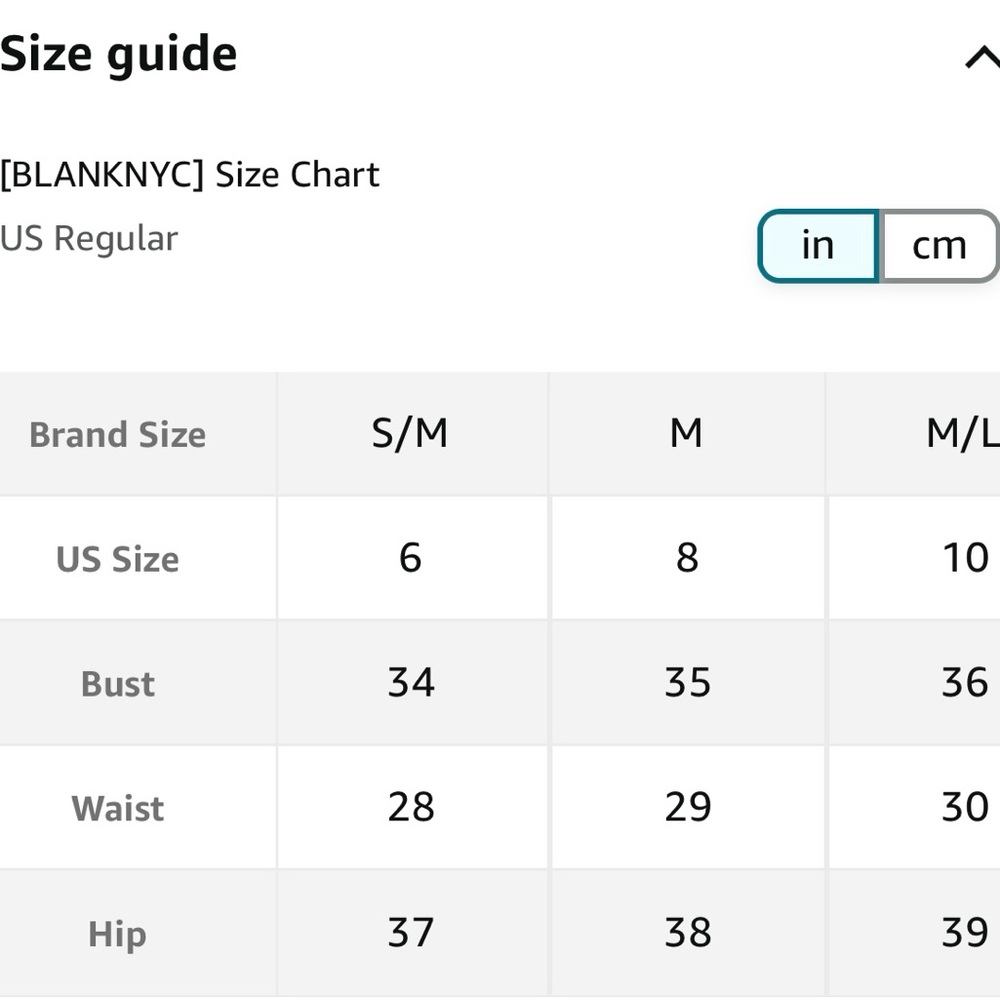This screenshot has height=1000, width=1000.
Task: Click the S/M brand size column
Action: tap(410, 434)
